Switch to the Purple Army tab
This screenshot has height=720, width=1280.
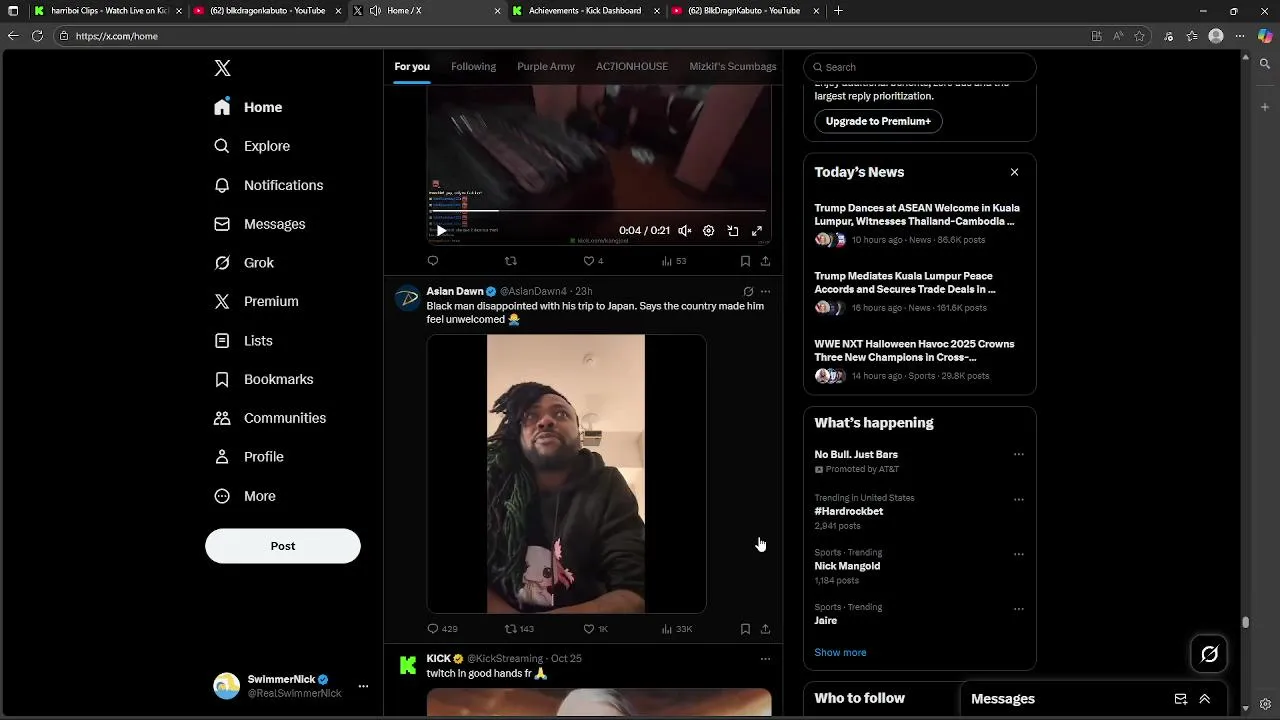tap(546, 66)
